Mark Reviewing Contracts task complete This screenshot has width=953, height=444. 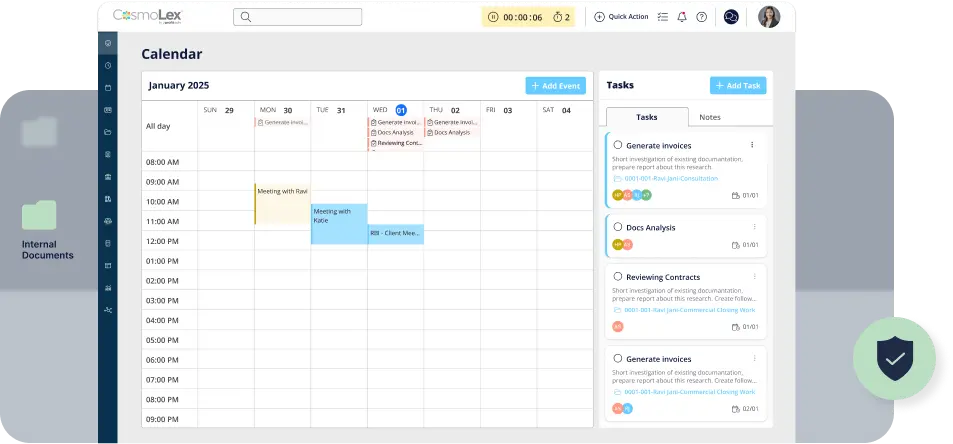click(618, 276)
